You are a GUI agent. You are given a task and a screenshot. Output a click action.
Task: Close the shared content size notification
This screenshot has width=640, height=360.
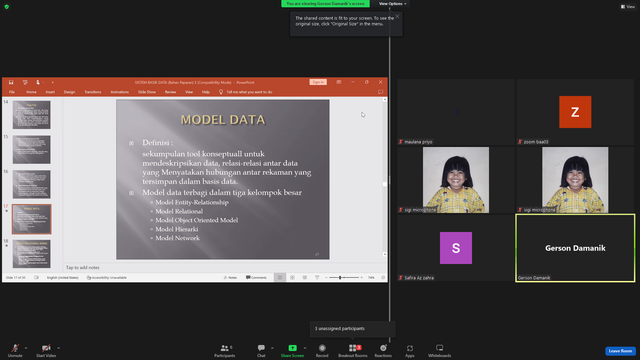coord(397,16)
